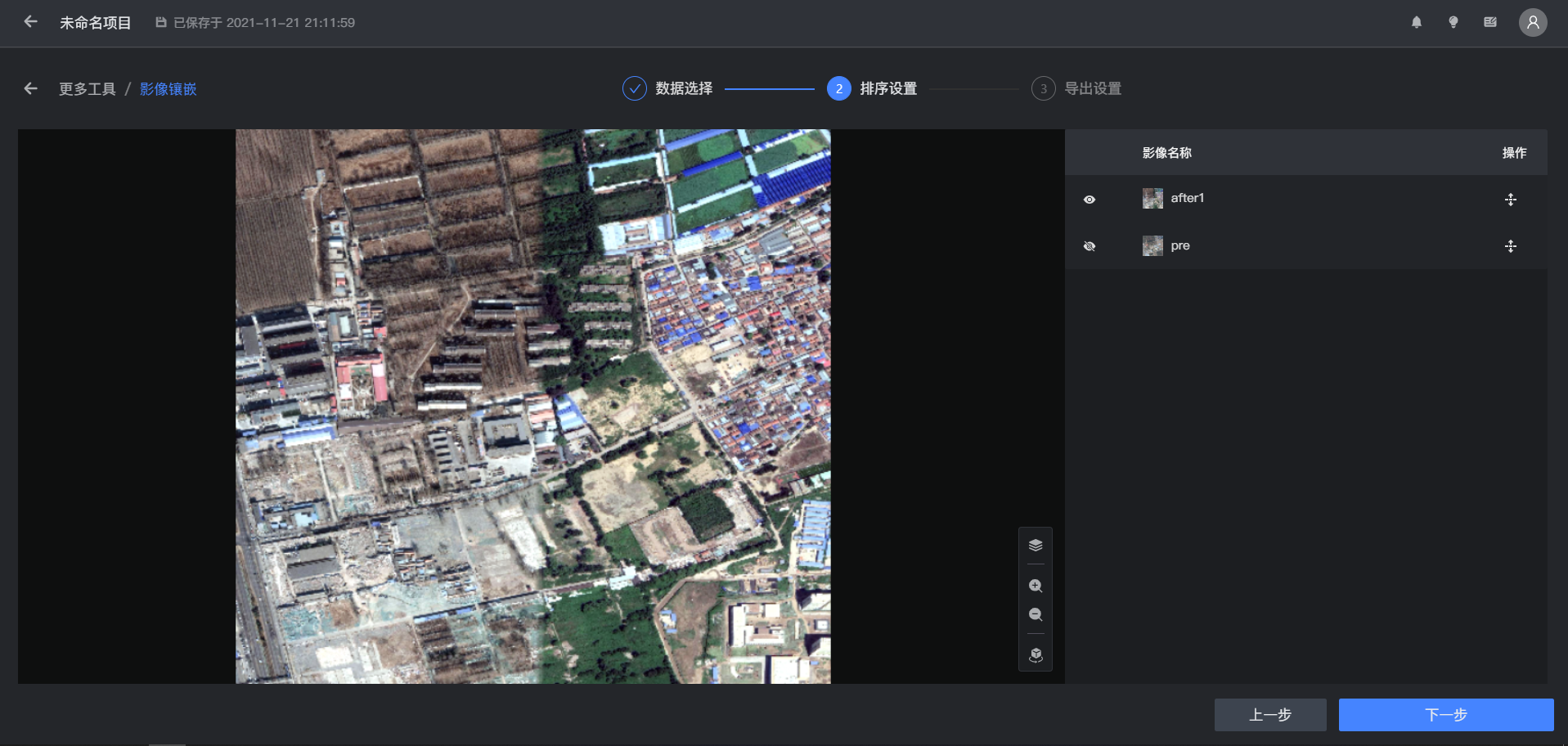This screenshot has width=1568, height=746.
Task: Click the 影像名称 column header
Action: click(1167, 153)
